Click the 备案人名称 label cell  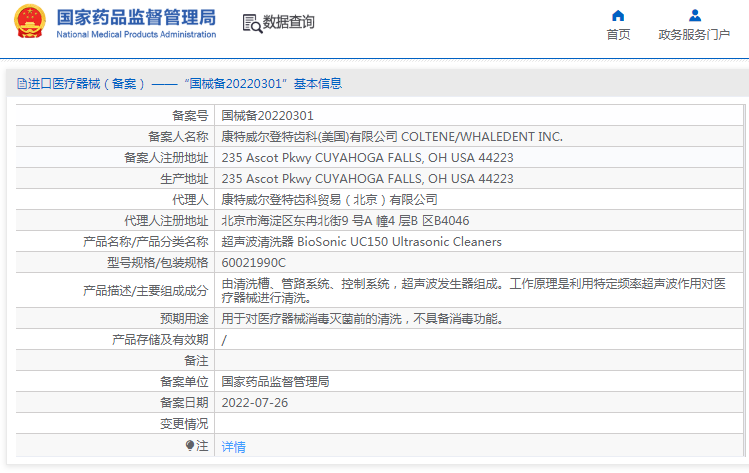pyautogui.click(x=178, y=137)
